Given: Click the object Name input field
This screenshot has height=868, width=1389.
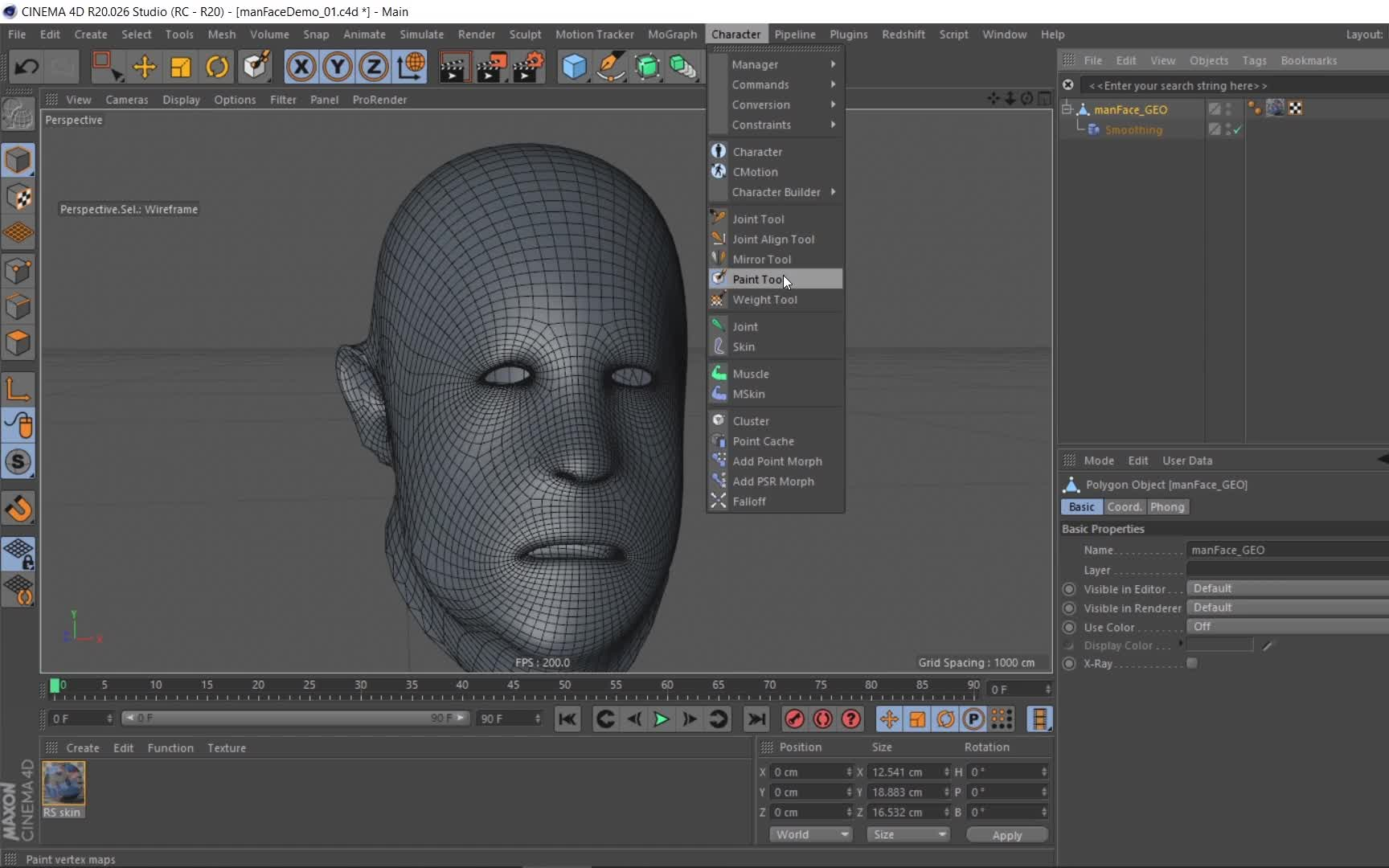Looking at the screenshot, I should pyautogui.click(x=1286, y=550).
